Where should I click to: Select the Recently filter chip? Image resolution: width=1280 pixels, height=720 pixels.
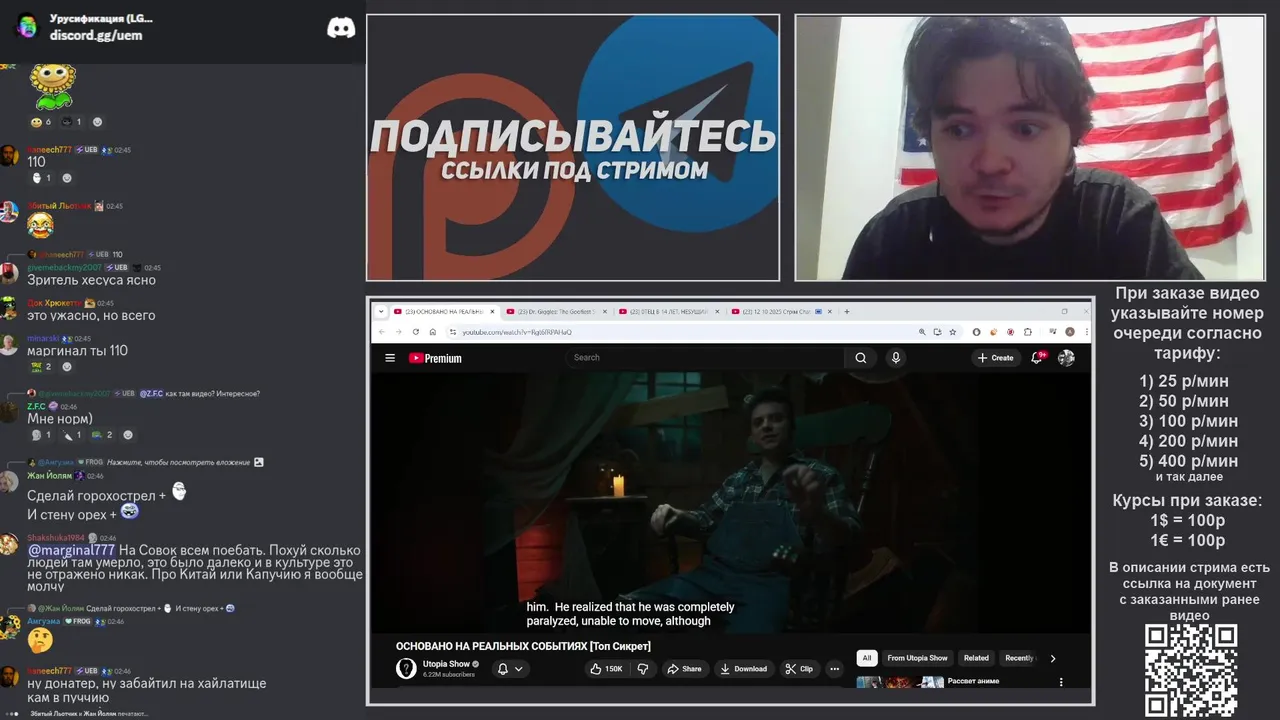1019,658
